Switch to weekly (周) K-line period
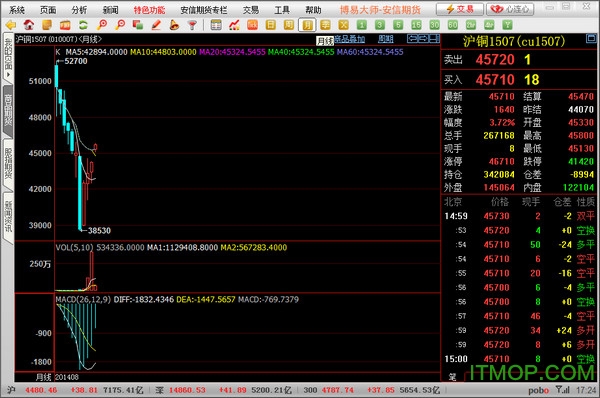 [x=289, y=25]
